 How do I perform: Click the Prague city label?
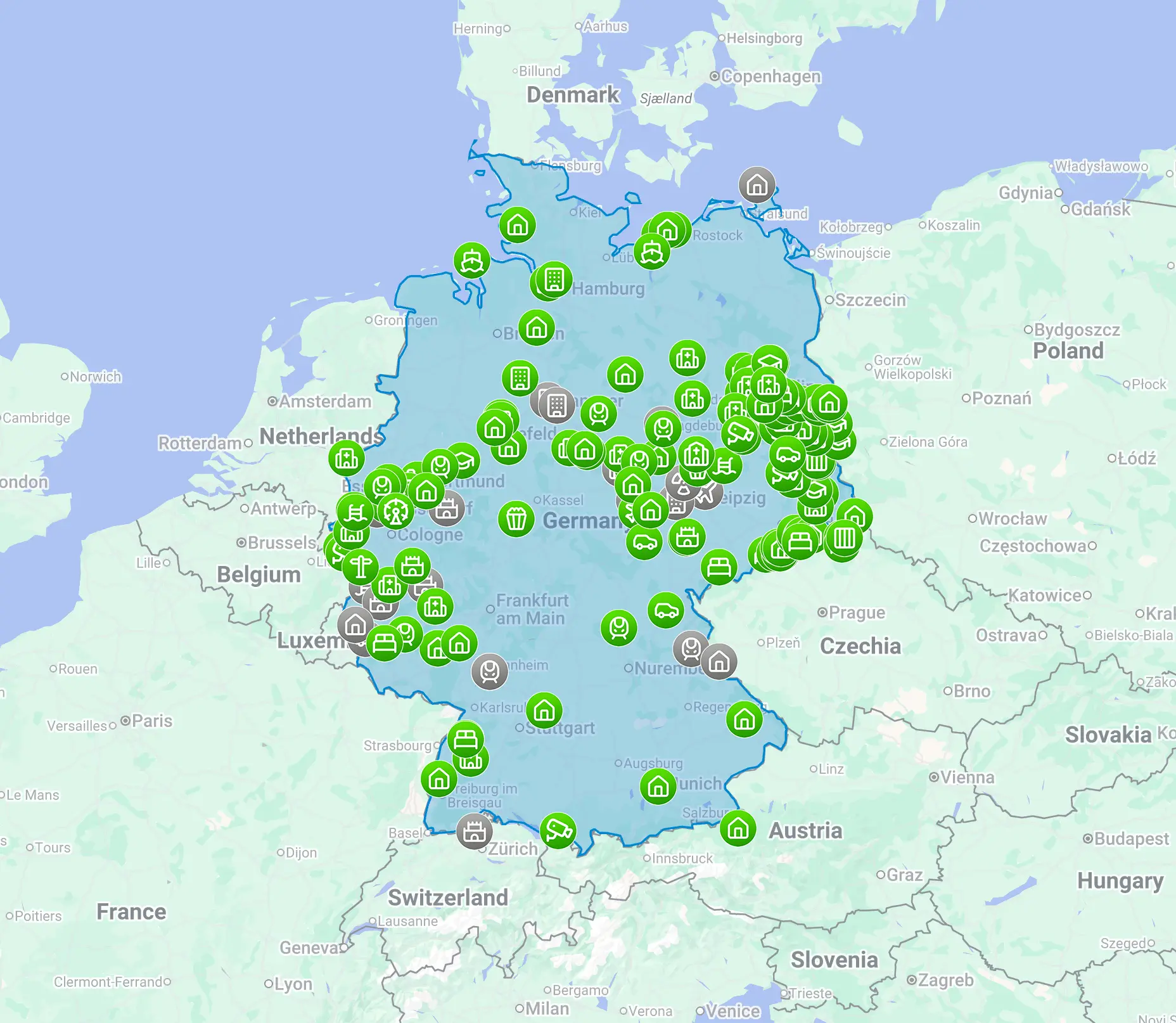tap(856, 613)
